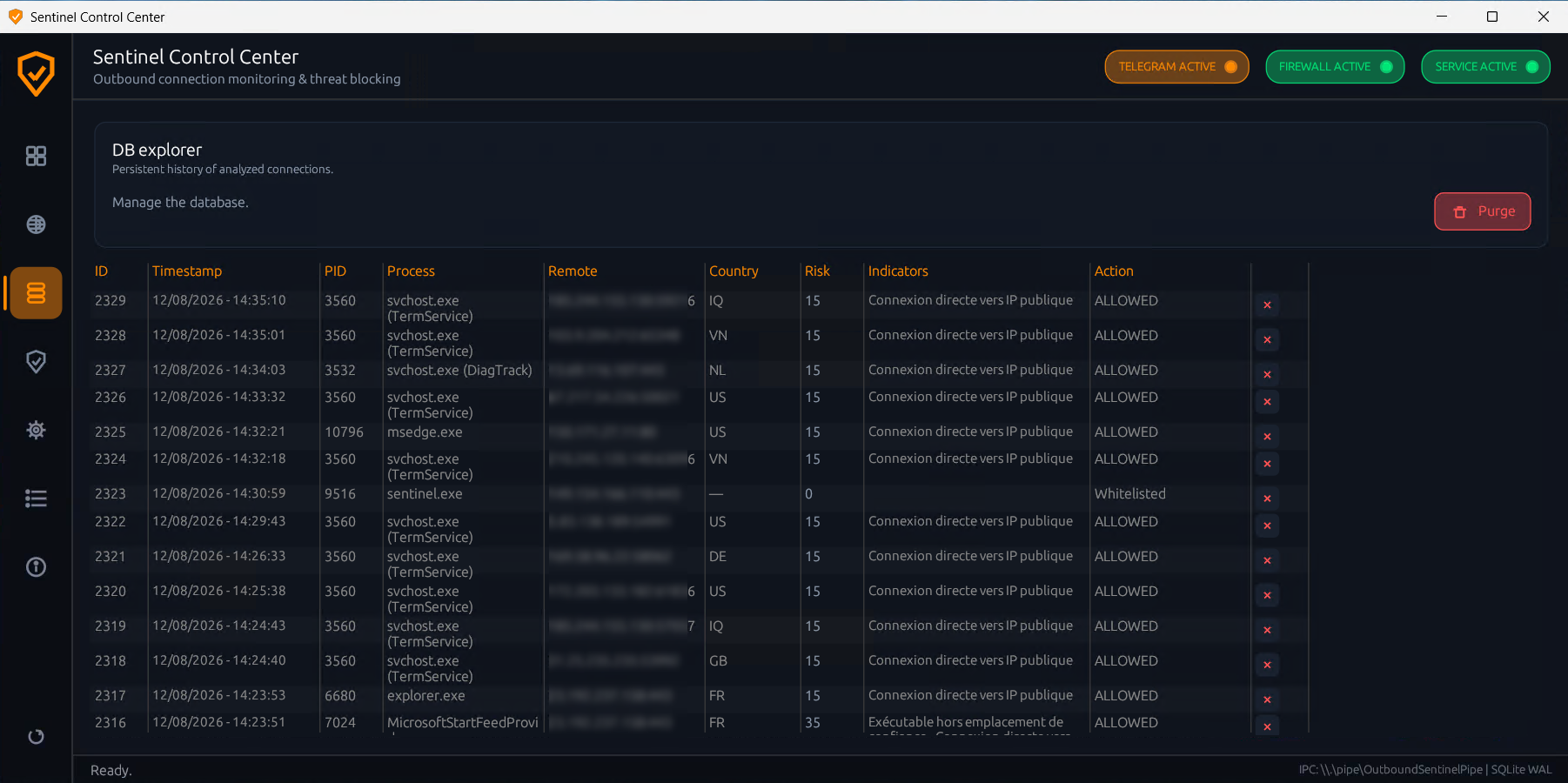Select the msedge.exe process cell

point(425,432)
